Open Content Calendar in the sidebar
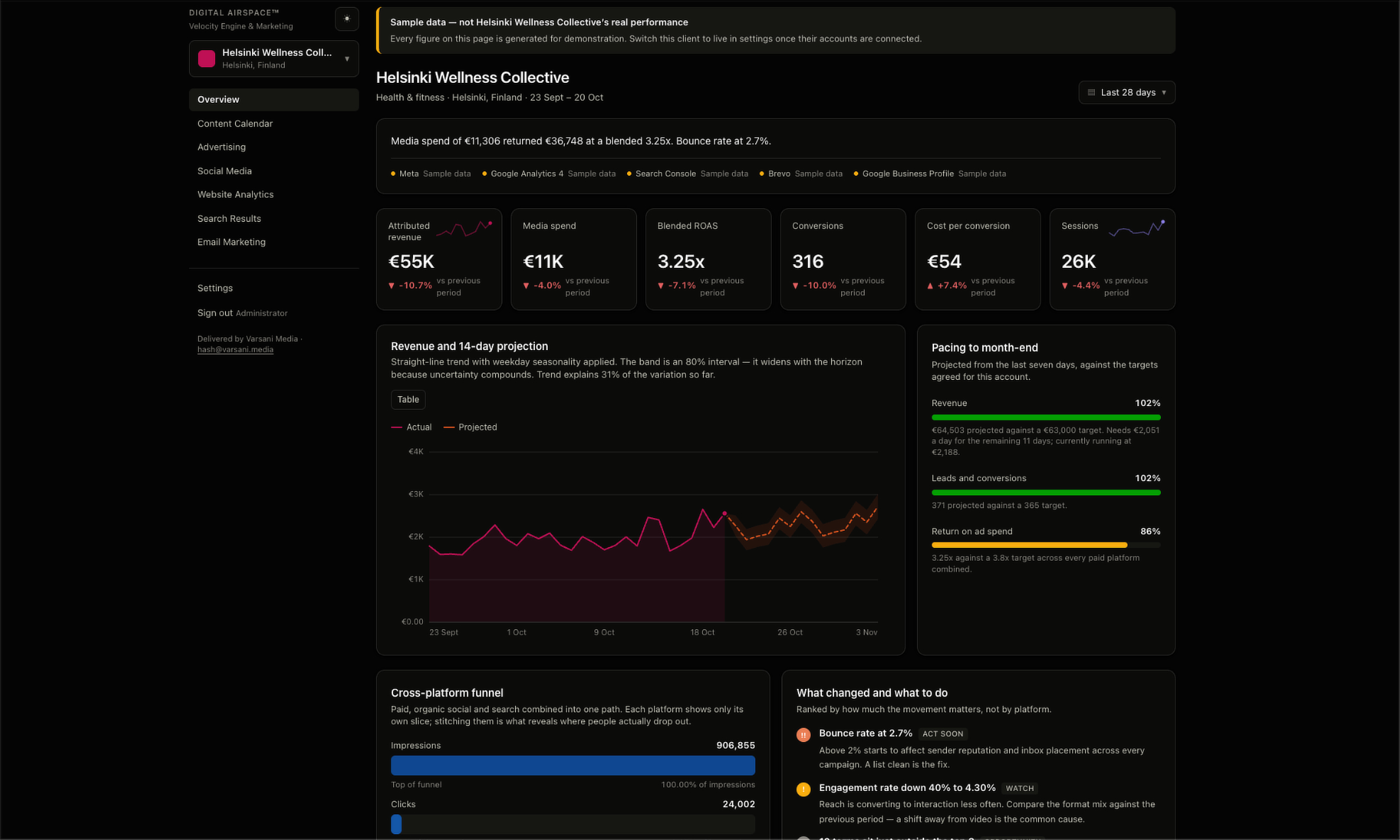This screenshot has width=1400, height=840. tap(274, 124)
